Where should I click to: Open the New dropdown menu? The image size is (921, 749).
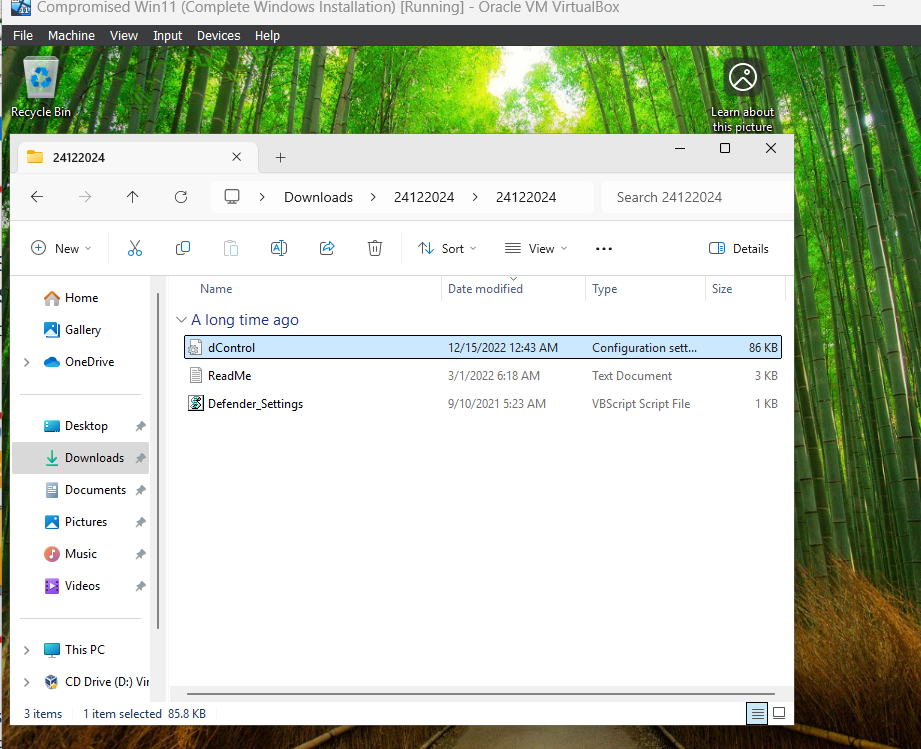pyautogui.click(x=61, y=248)
